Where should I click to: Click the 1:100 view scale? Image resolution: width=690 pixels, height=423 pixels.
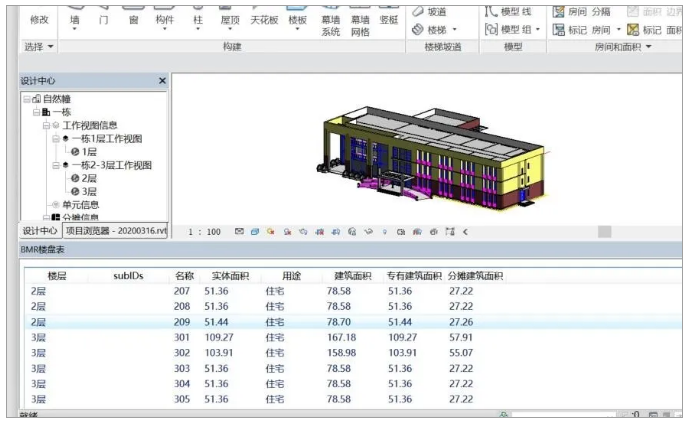point(205,232)
